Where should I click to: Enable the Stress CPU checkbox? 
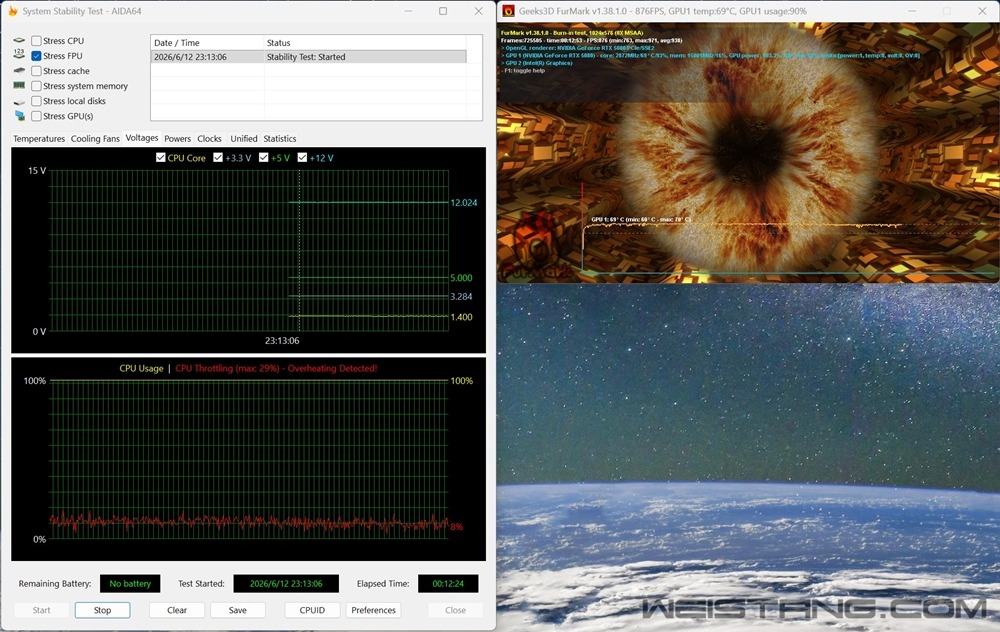(36, 41)
